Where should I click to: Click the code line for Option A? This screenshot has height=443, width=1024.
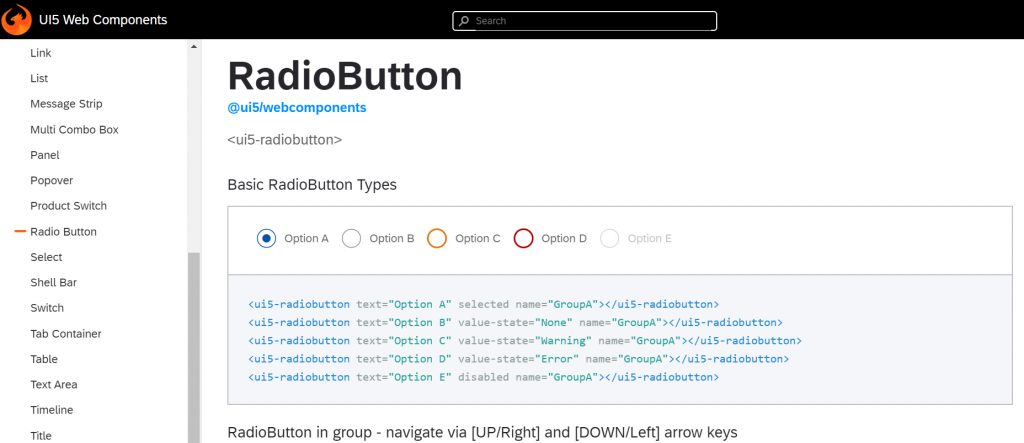click(484, 304)
